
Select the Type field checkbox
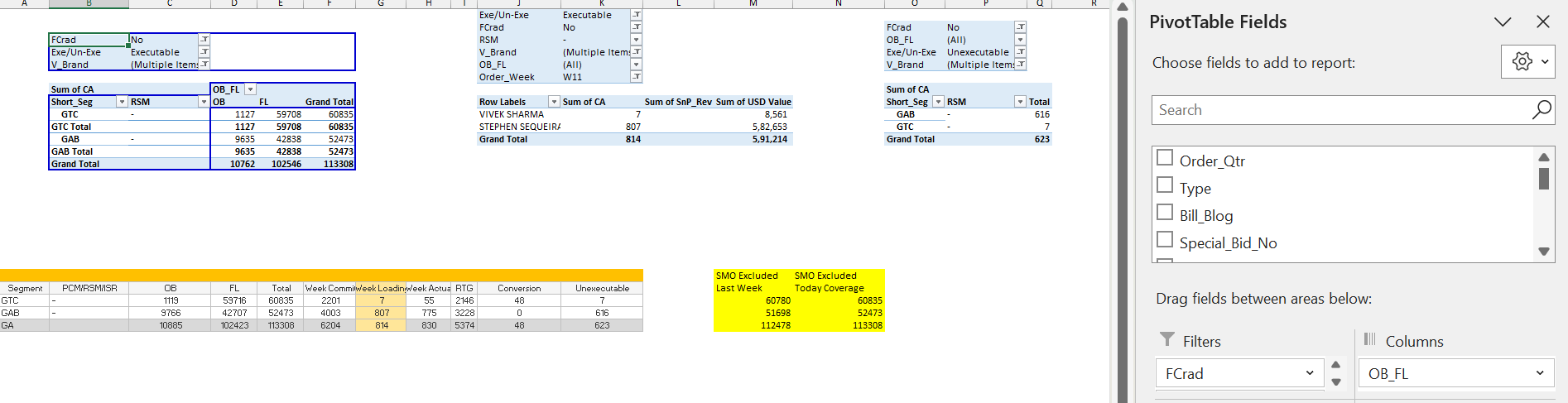[x=1165, y=185]
